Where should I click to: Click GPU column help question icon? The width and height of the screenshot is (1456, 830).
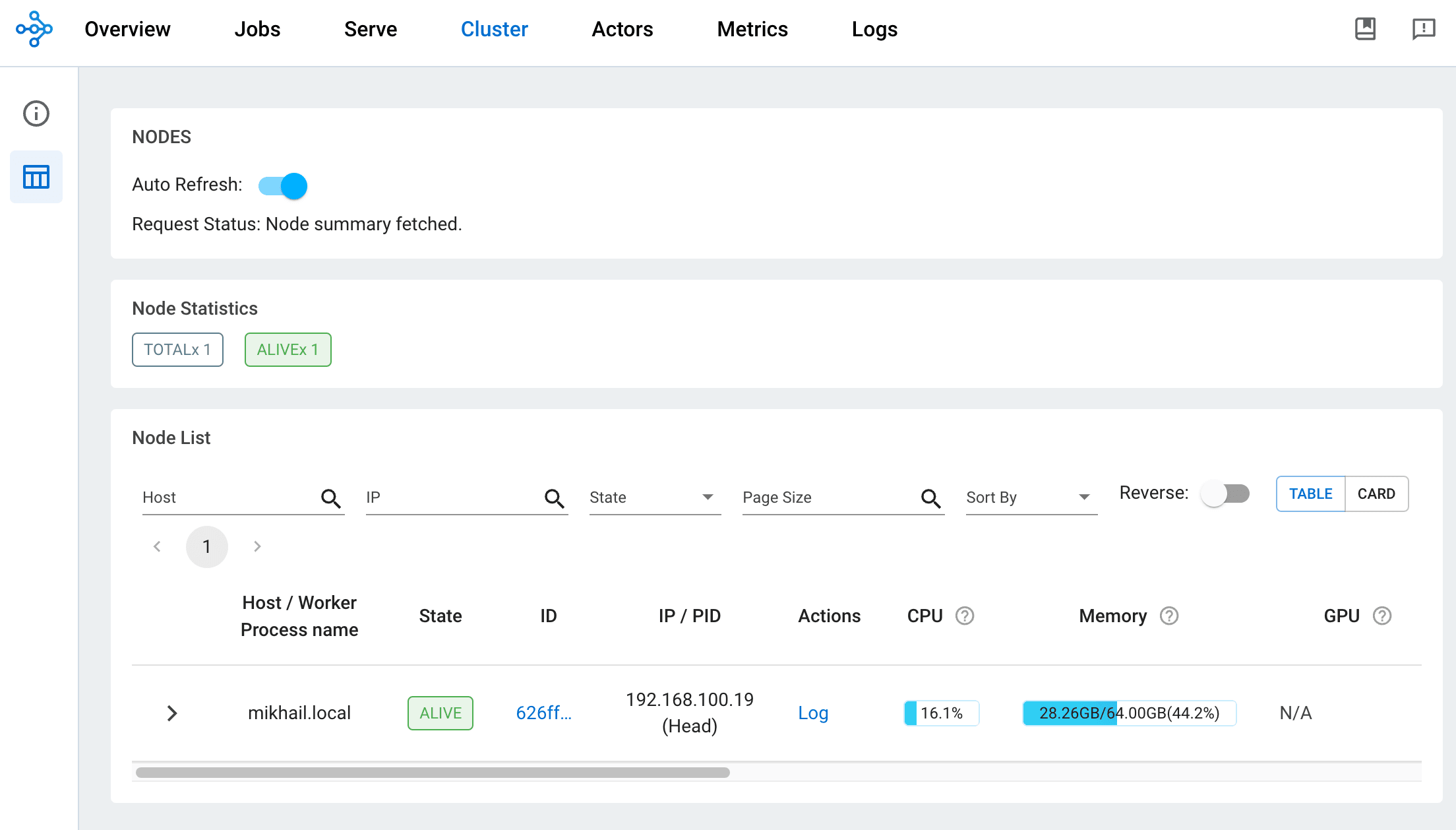click(x=1382, y=616)
